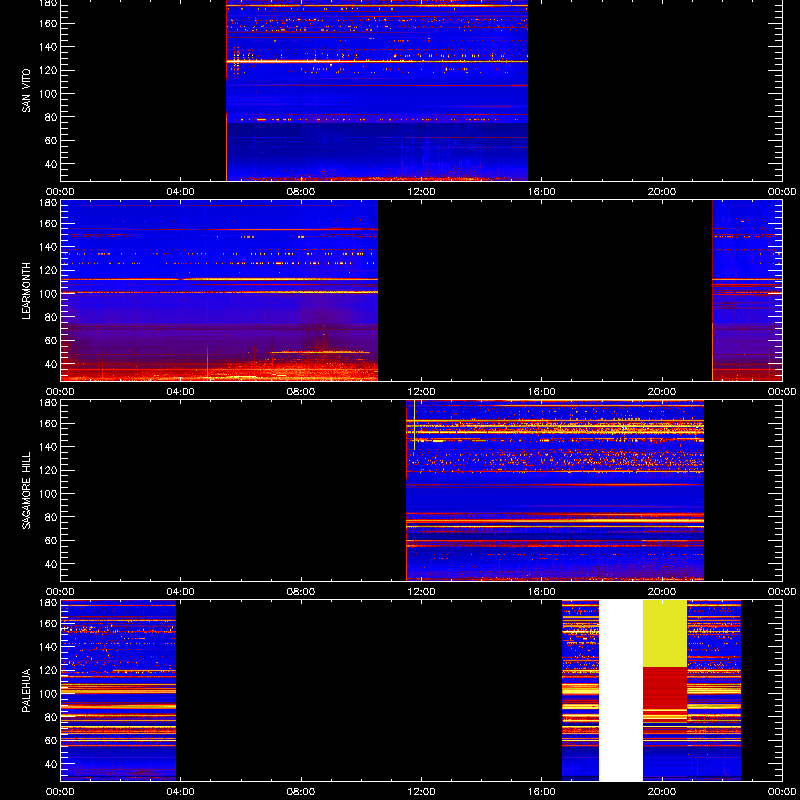Click 08:00 time label under Learmonth panel
800x800 pixels.
pos(301,392)
